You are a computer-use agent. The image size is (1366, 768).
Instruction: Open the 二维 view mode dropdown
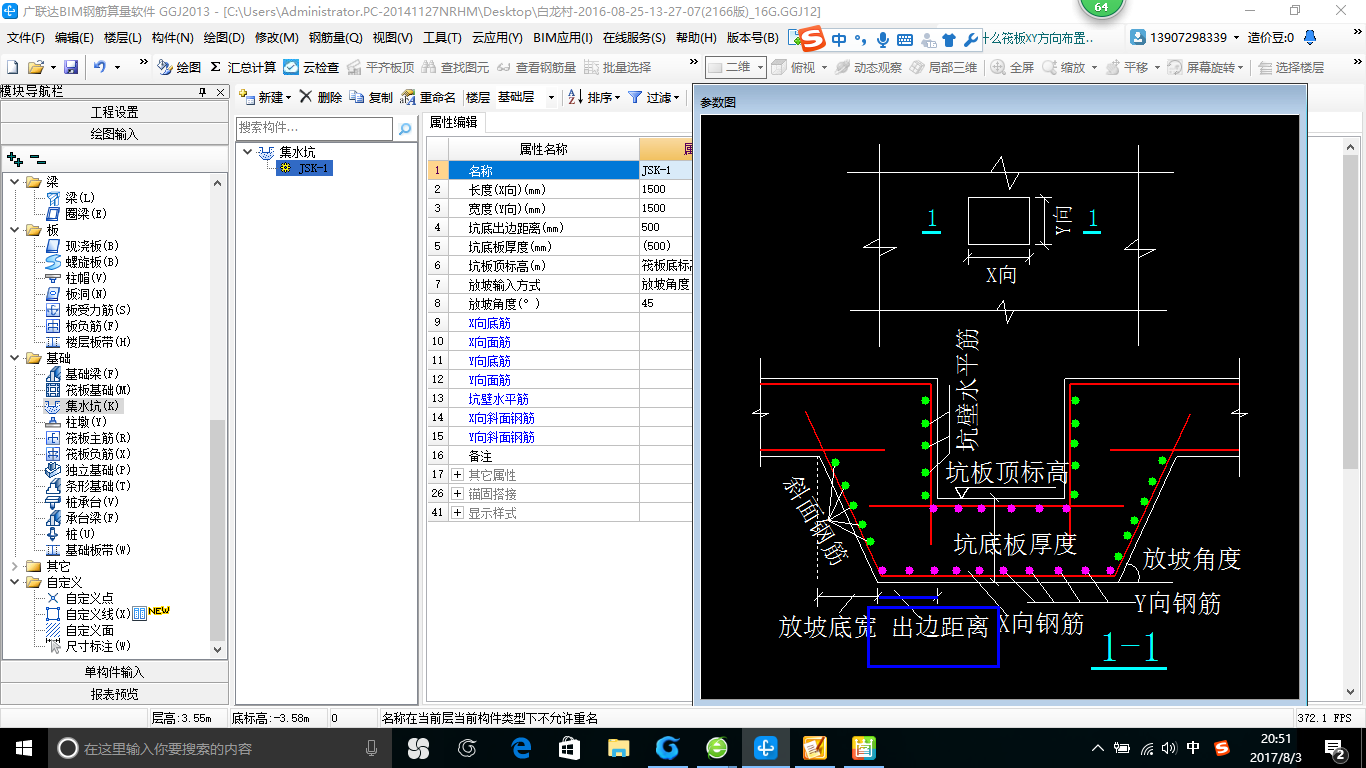pyautogui.click(x=735, y=67)
